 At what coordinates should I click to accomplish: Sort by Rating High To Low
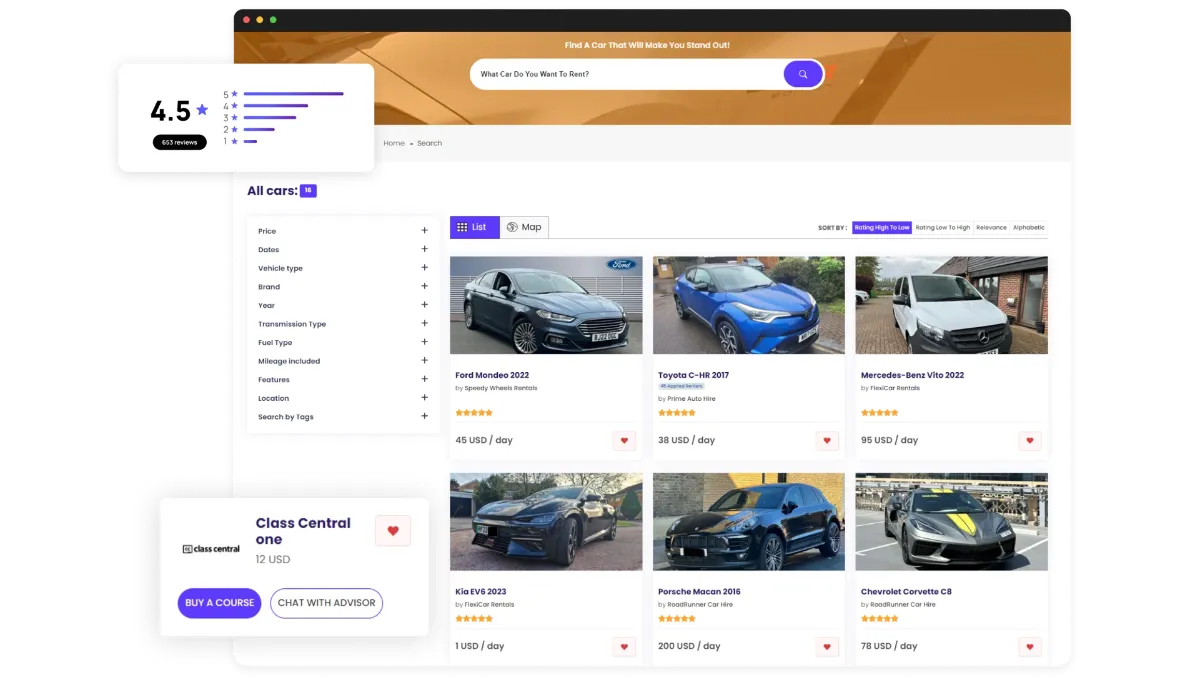(882, 227)
